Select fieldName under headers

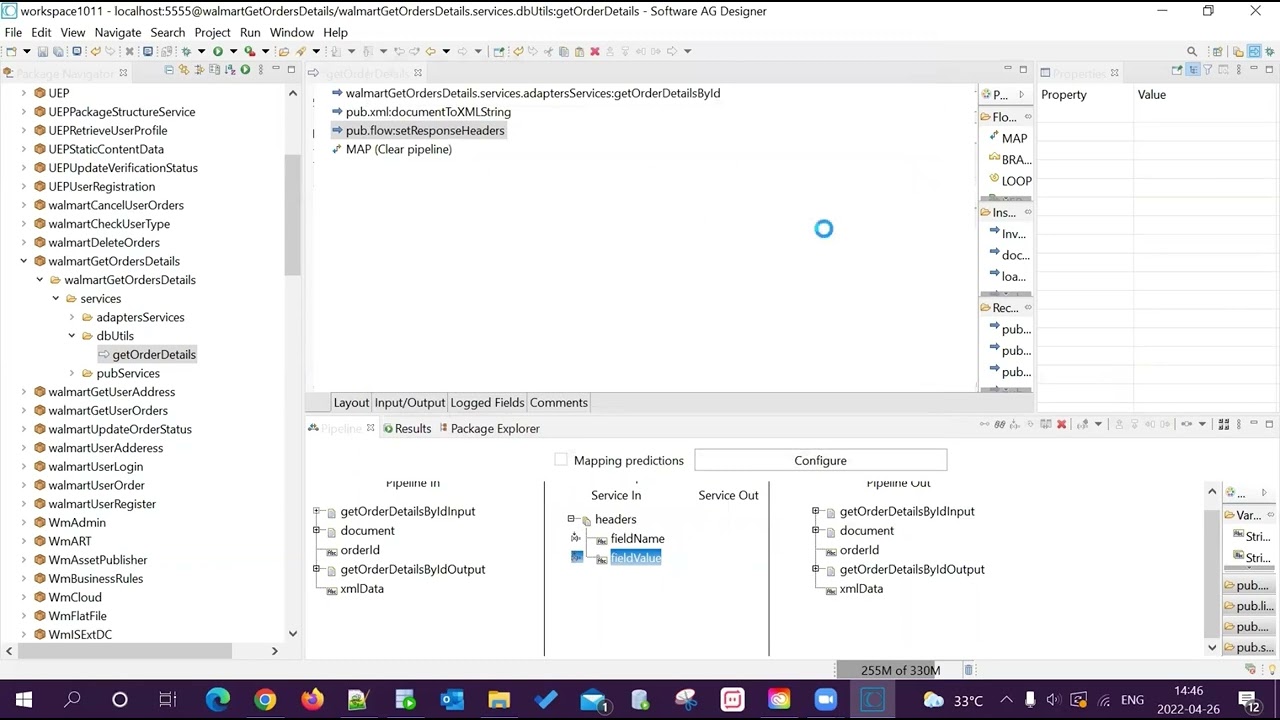click(x=637, y=538)
